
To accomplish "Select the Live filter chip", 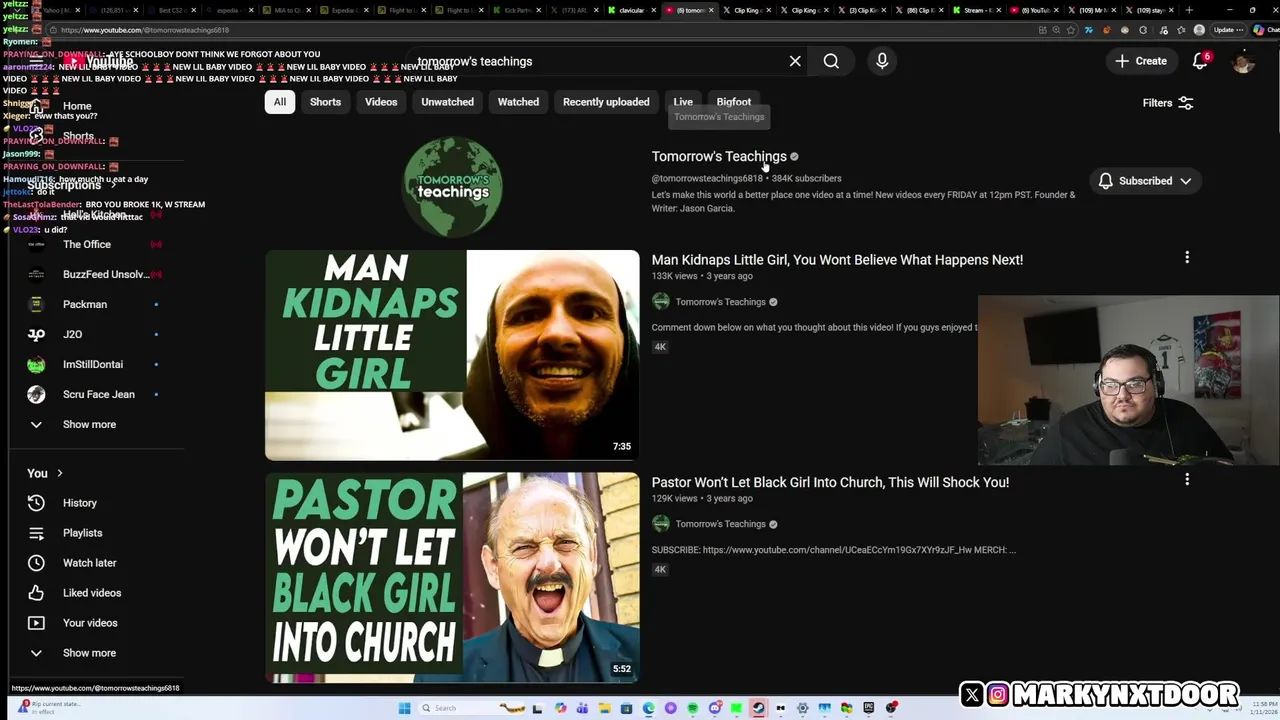I will [x=683, y=102].
